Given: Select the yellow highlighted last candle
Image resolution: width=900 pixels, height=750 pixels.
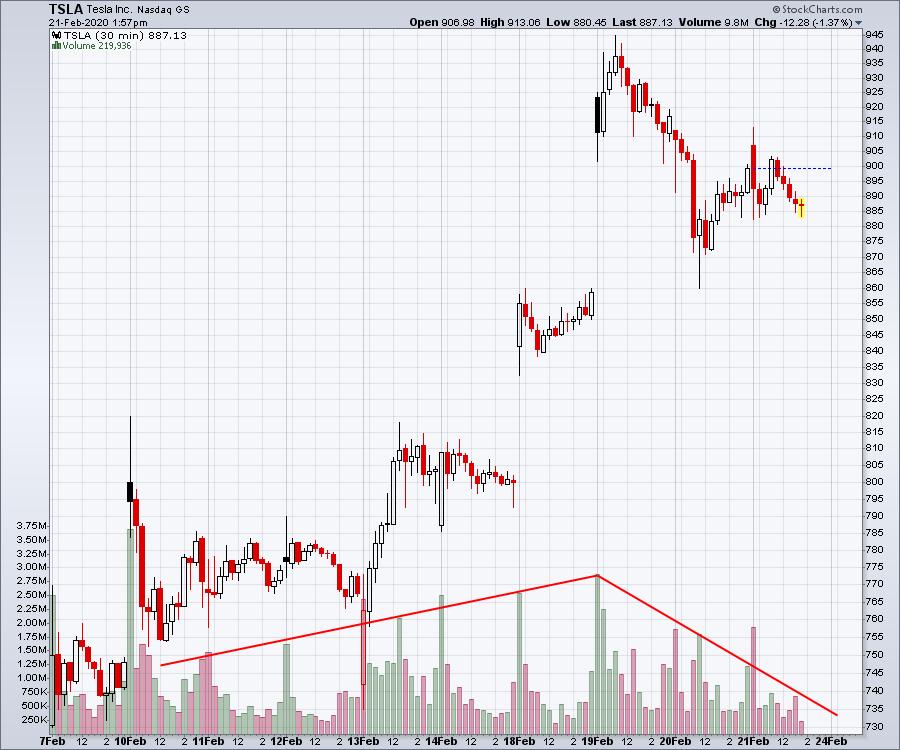Looking at the screenshot, I should pyautogui.click(x=801, y=206).
